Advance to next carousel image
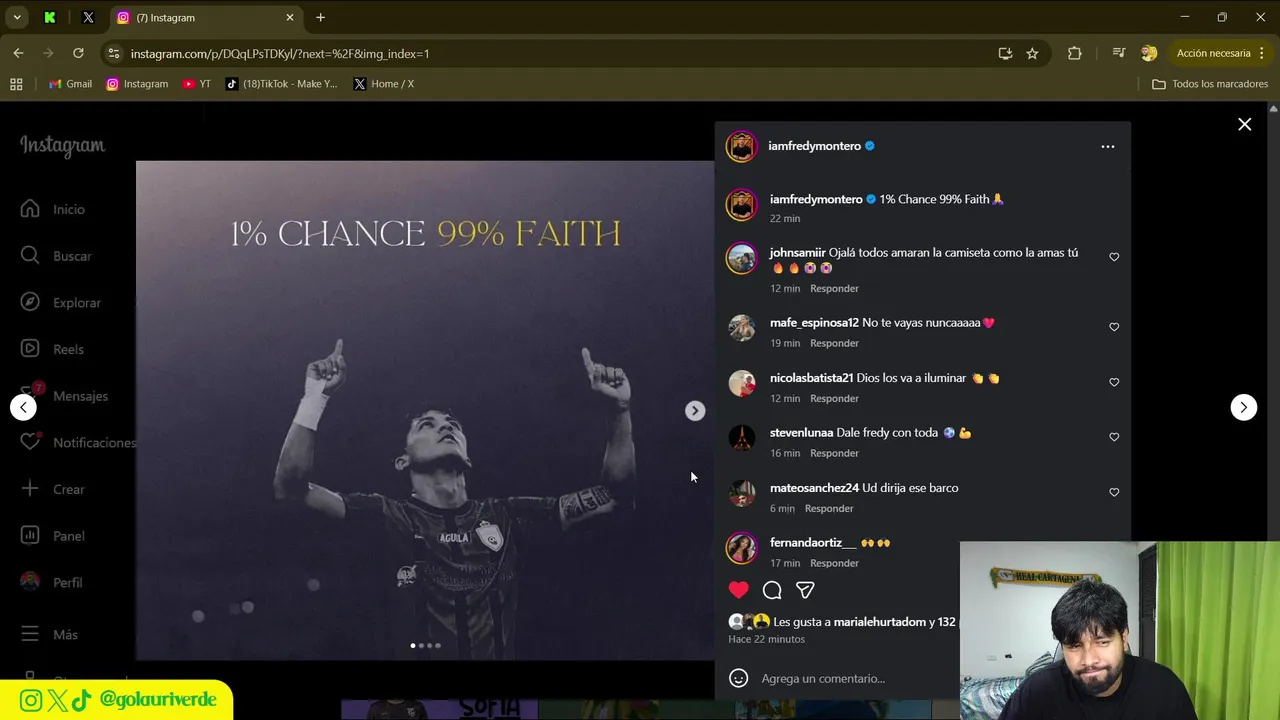The image size is (1280, 720). pos(695,411)
